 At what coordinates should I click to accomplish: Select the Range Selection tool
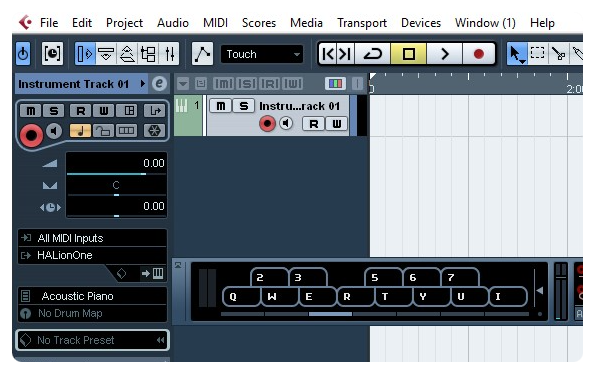click(x=537, y=54)
